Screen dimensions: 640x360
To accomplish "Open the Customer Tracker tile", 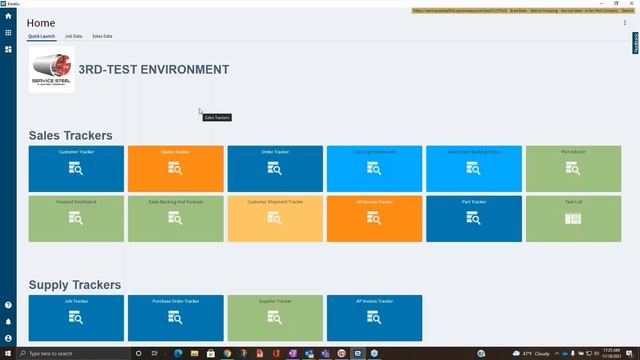I will tap(76, 169).
